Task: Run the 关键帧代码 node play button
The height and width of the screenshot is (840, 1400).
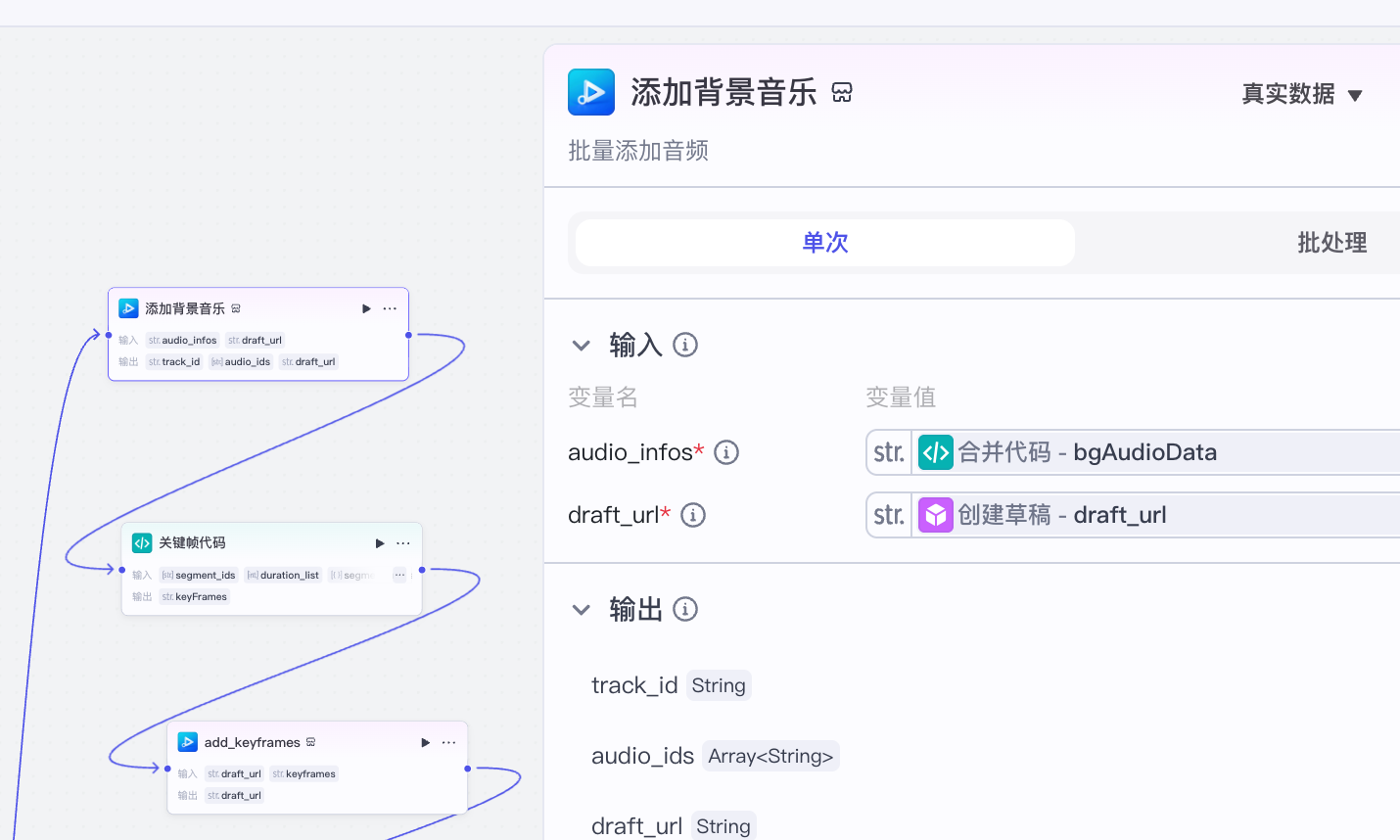Action: click(380, 543)
